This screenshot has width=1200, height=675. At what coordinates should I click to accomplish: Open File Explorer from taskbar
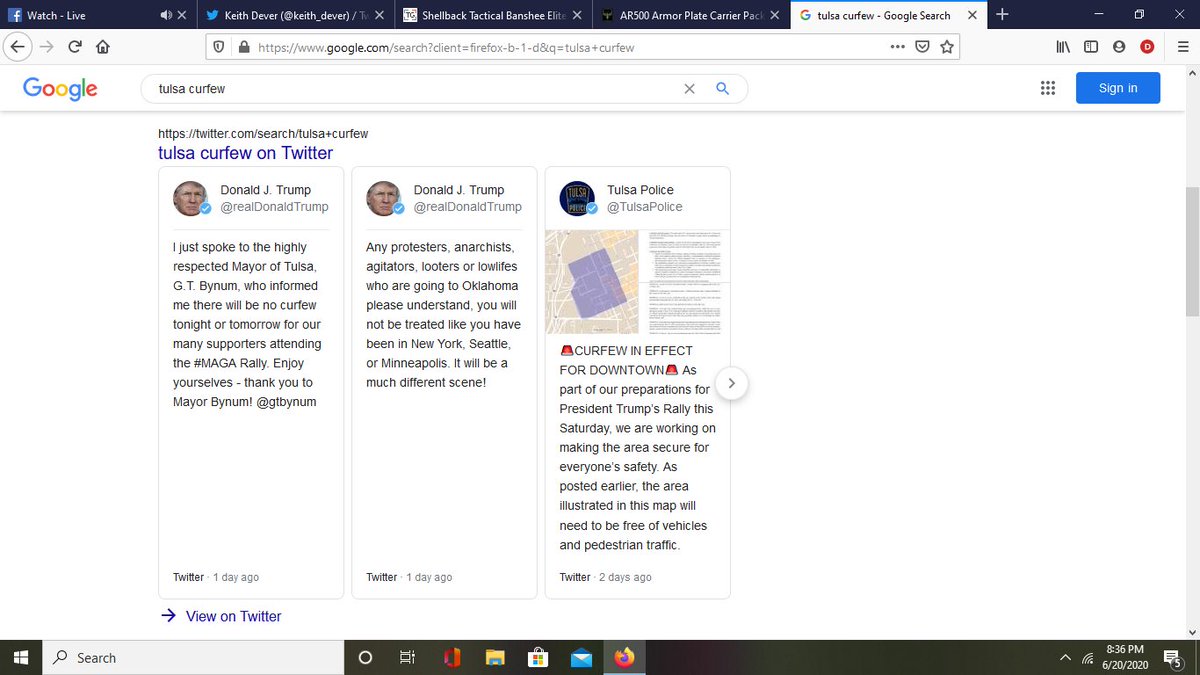tap(494, 657)
